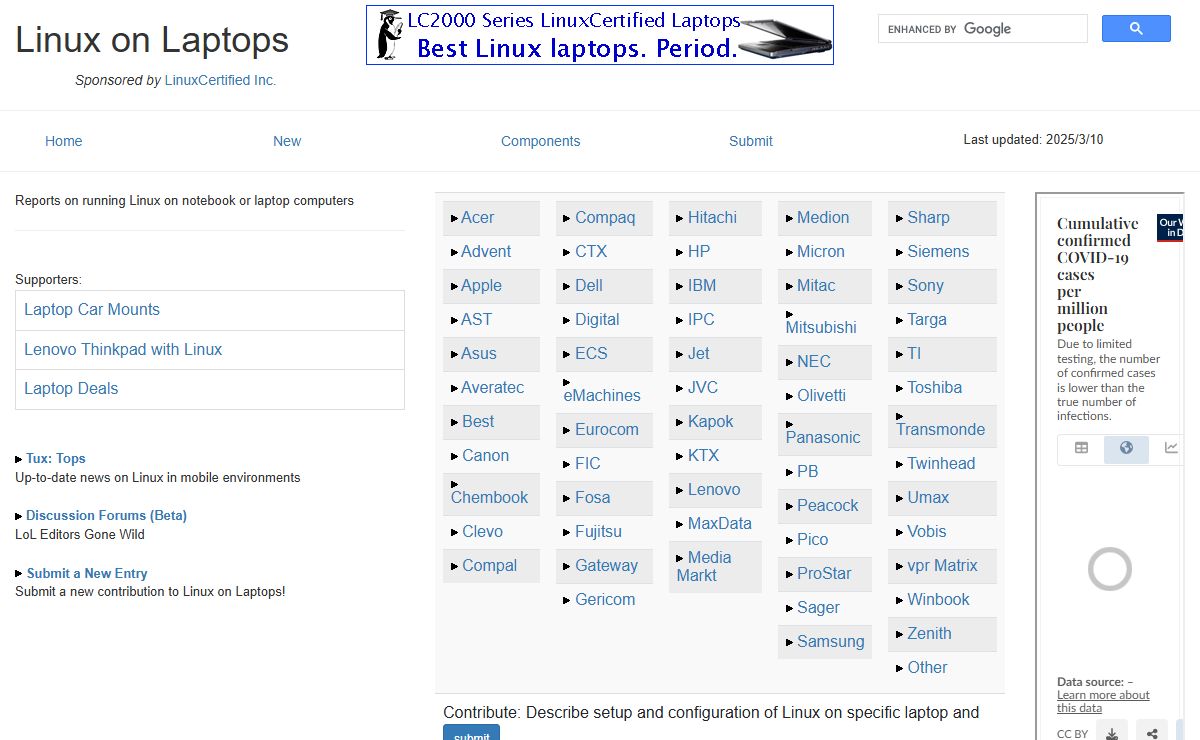
Task: Select the Apple manufacturer entry
Action: pos(481,286)
